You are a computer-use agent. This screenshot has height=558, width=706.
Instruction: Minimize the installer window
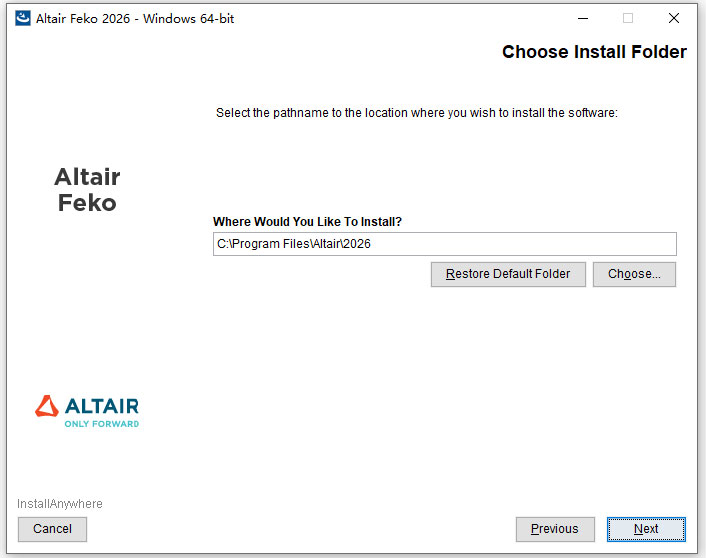(583, 18)
